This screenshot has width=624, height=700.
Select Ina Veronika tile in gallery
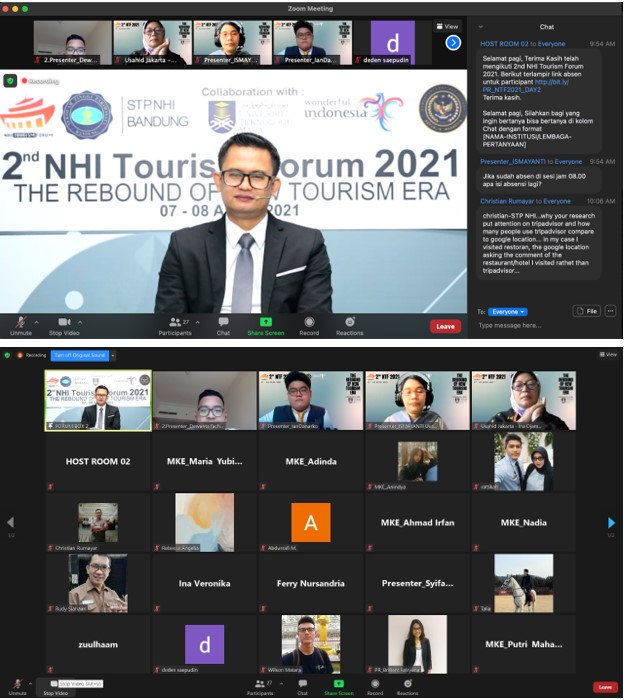tap(204, 583)
